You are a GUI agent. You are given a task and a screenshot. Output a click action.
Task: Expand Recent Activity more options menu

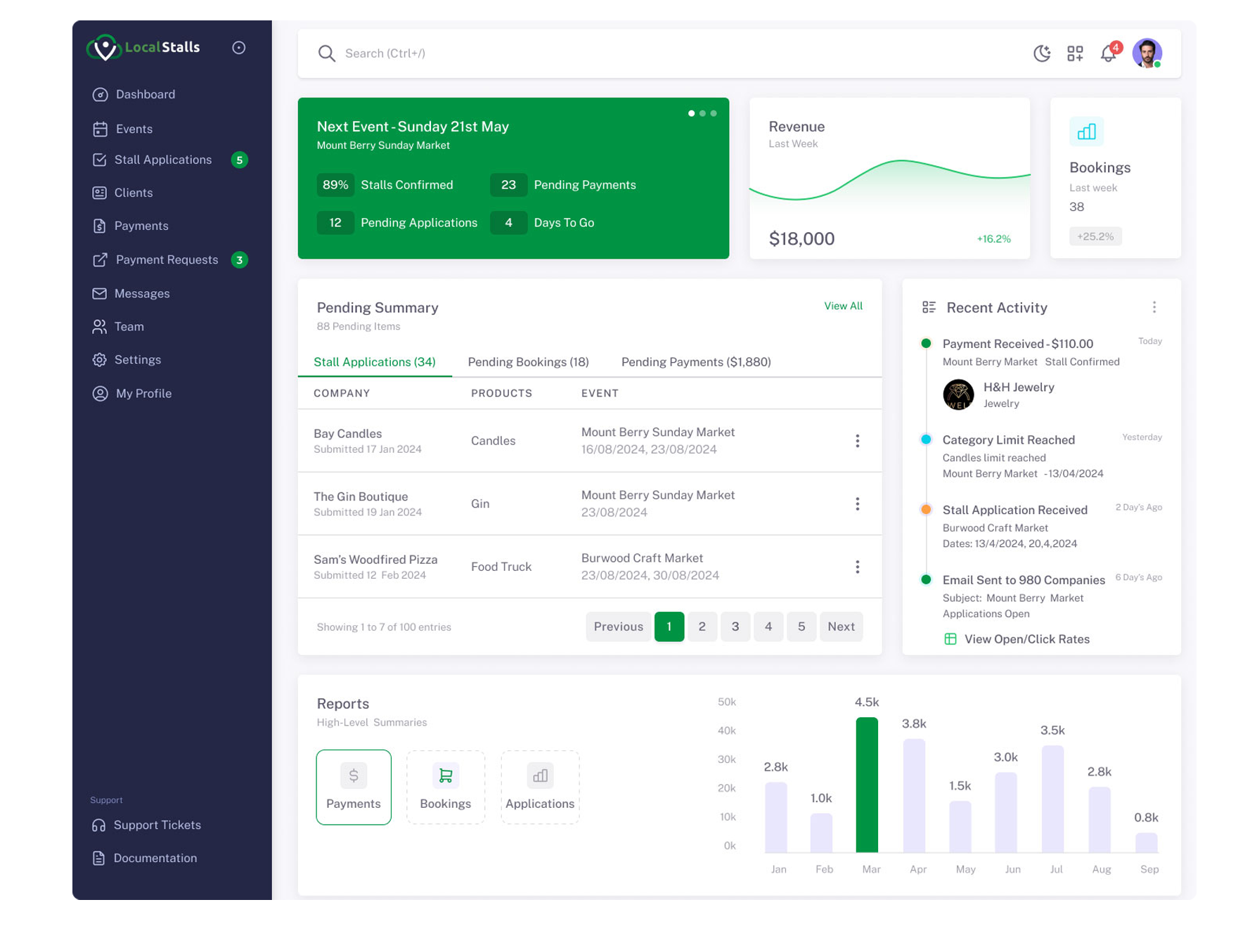tap(1154, 307)
